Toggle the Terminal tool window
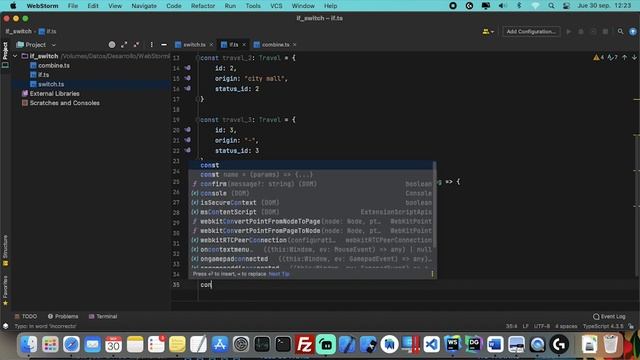The height and width of the screenshot is (360, 640). (103, 316)
